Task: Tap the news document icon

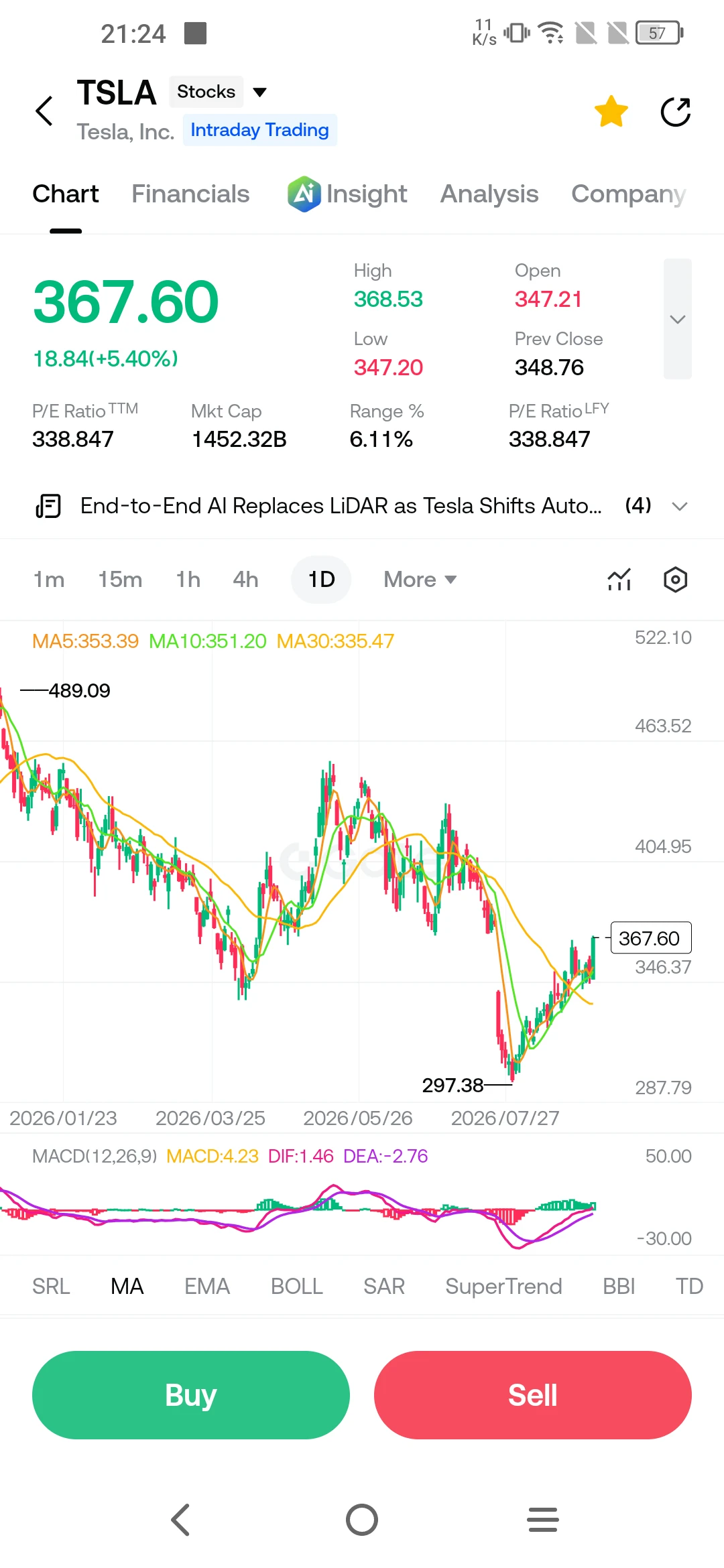Action: click(48, 506)
